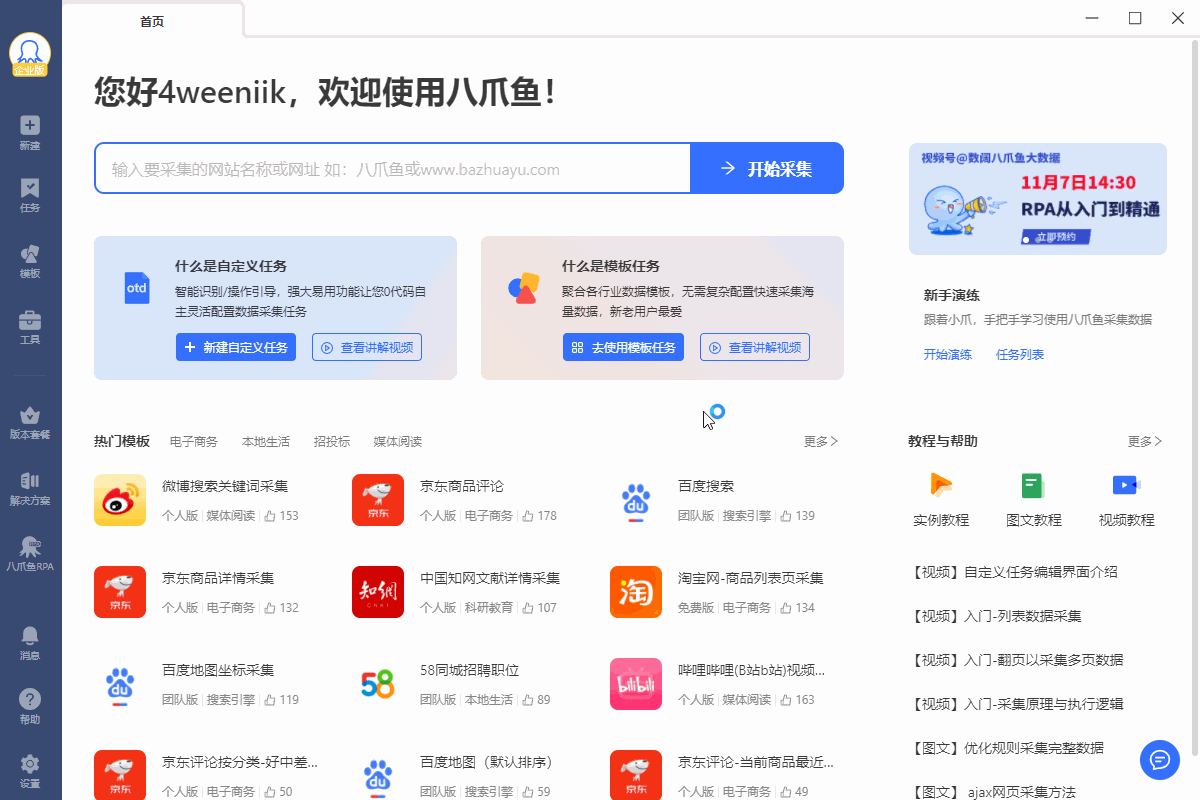
Task: Click 立即预约 on the banner
Action: (1056, 238)
